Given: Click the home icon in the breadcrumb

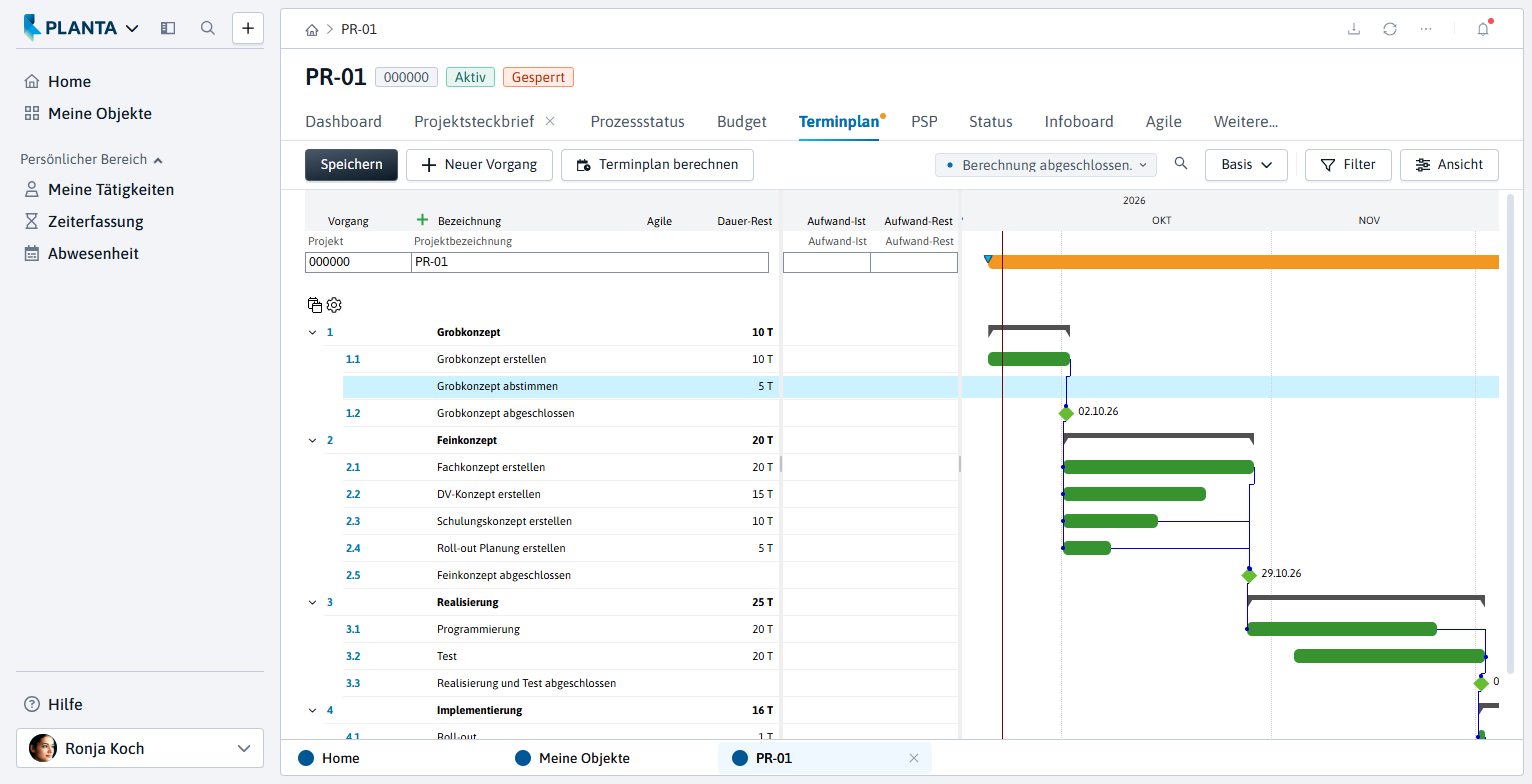Looking at the screenshot, I should [312, 30].
